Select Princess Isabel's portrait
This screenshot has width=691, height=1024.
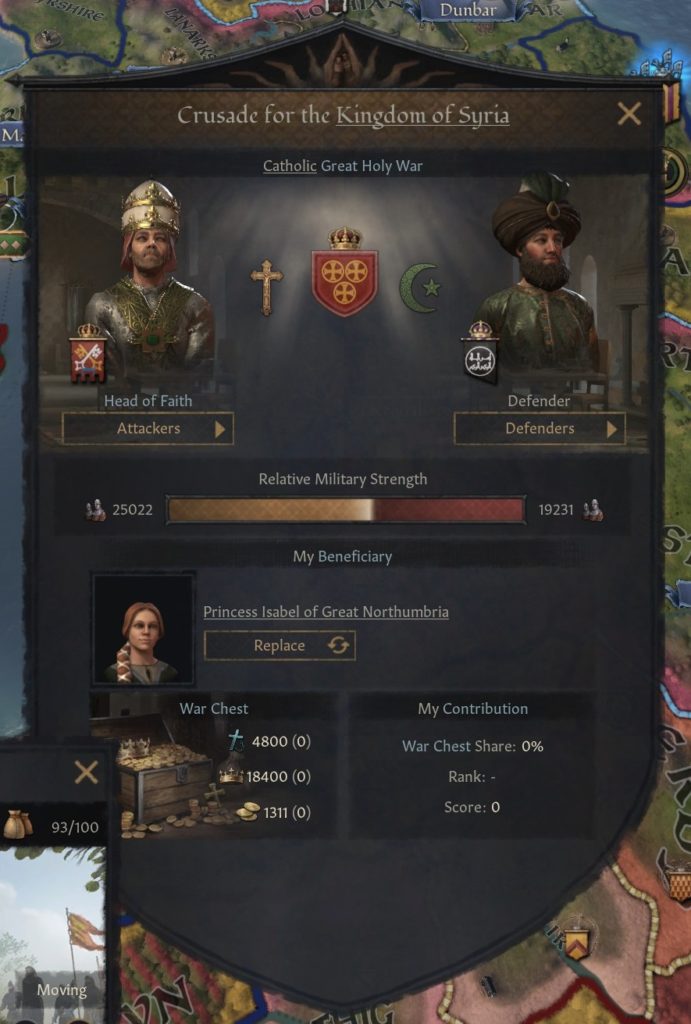point(143,629)
